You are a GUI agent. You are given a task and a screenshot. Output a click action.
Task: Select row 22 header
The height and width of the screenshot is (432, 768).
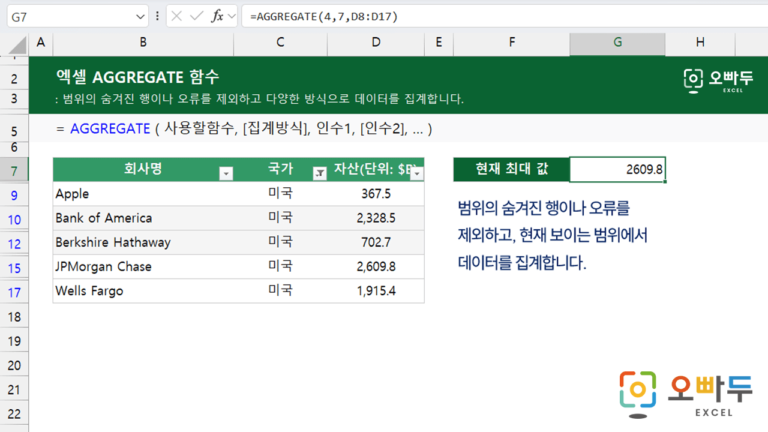point(14,413)
